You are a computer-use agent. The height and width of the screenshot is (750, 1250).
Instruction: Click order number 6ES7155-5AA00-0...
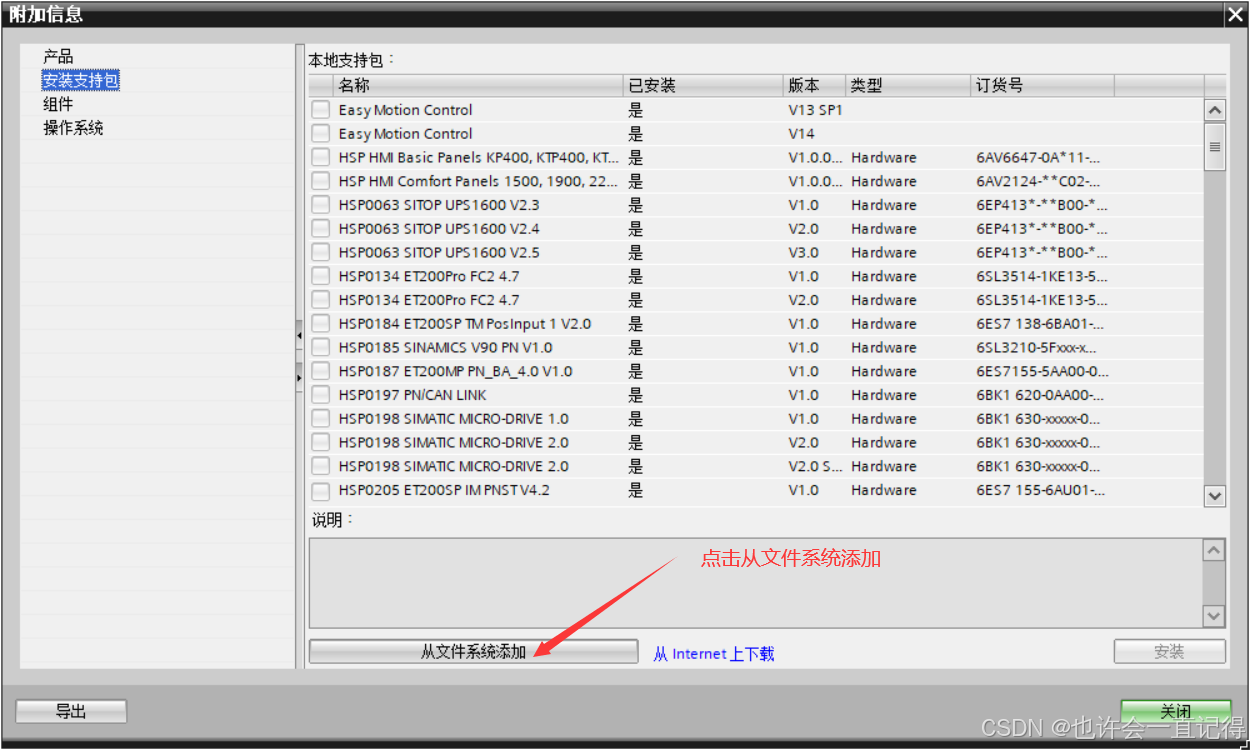pos(1042,372)
